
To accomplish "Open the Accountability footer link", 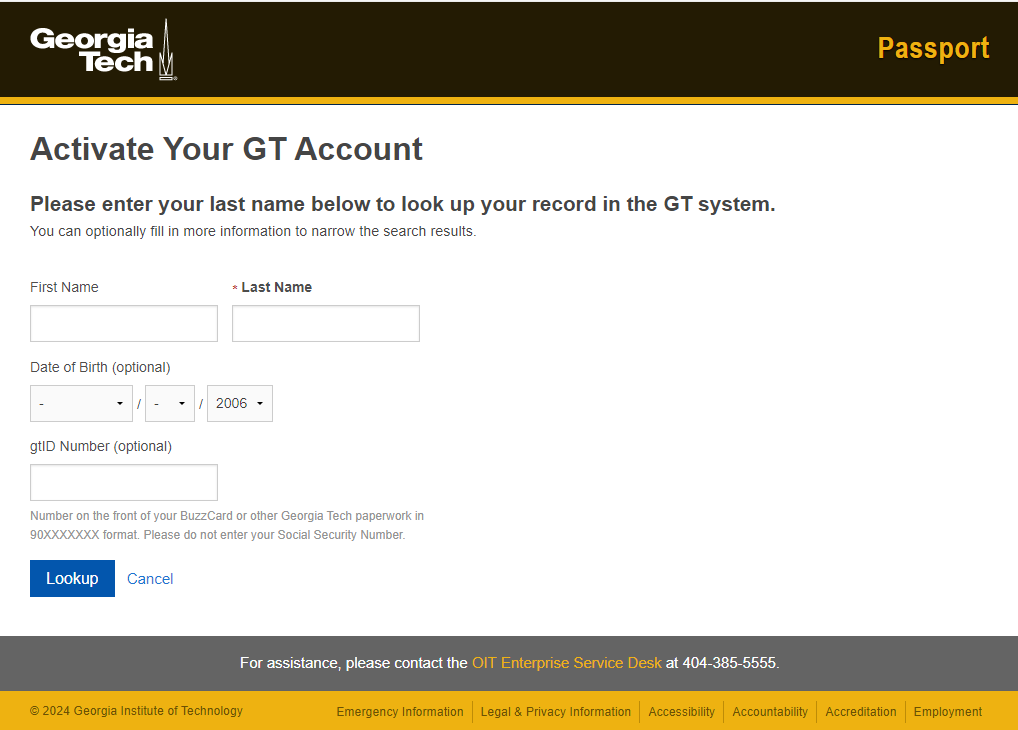I will [x=770, y=712].
